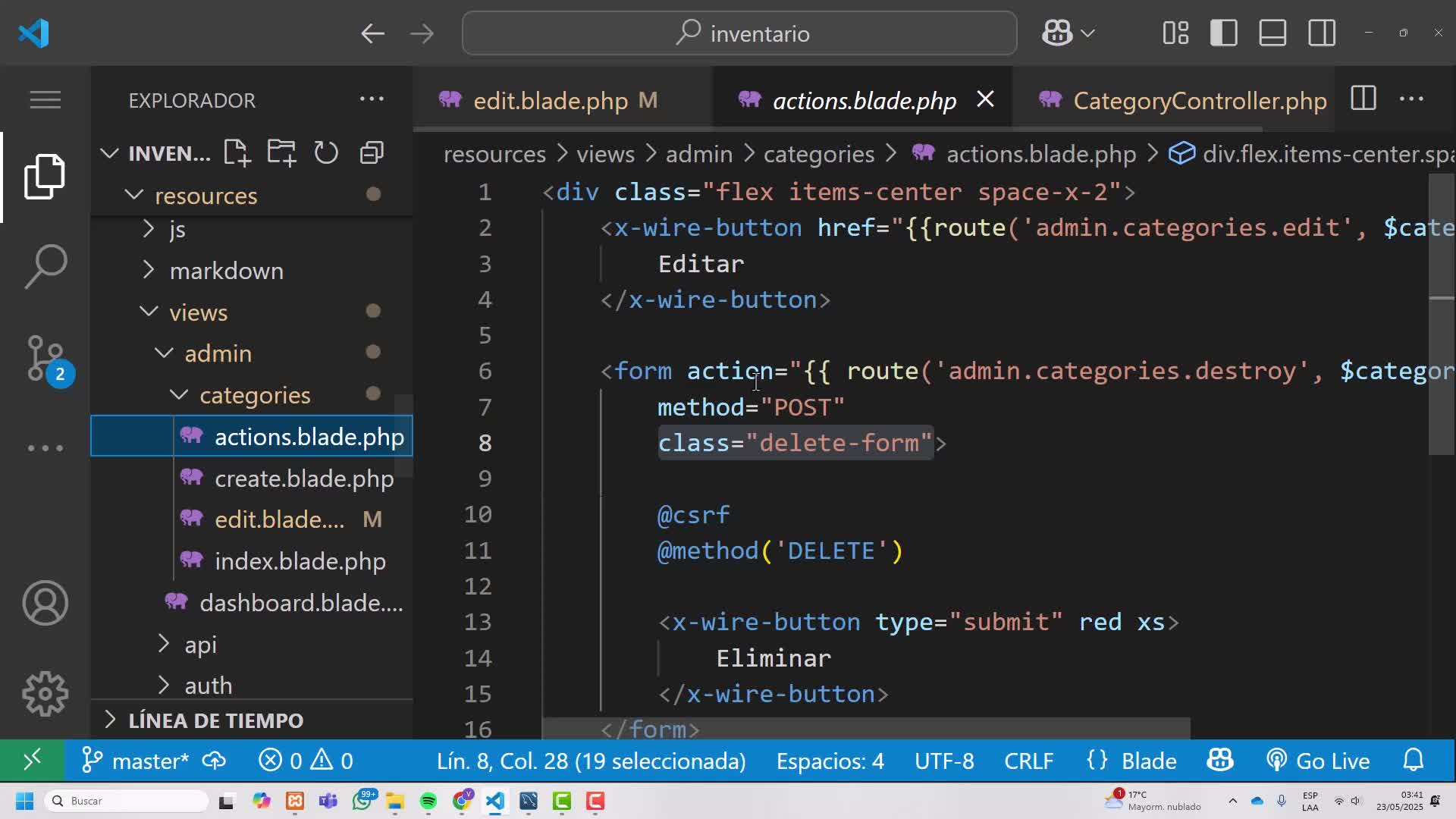Open the notifications bell
1456x819 pixels.
(x=1414, y=761)
